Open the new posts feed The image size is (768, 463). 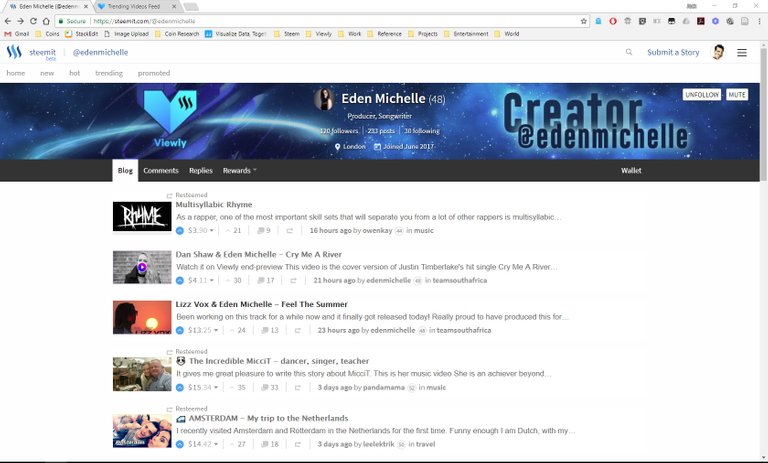tap(47, 73)
